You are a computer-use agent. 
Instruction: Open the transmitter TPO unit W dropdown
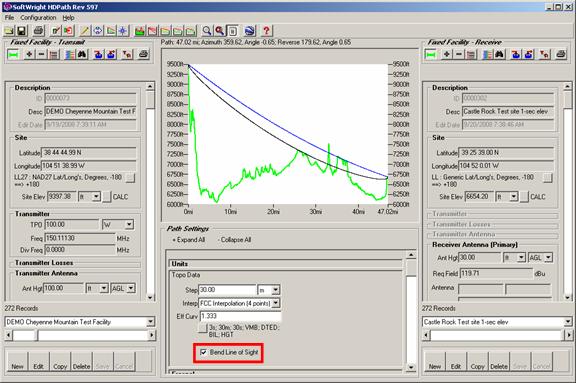click(129, 224)
